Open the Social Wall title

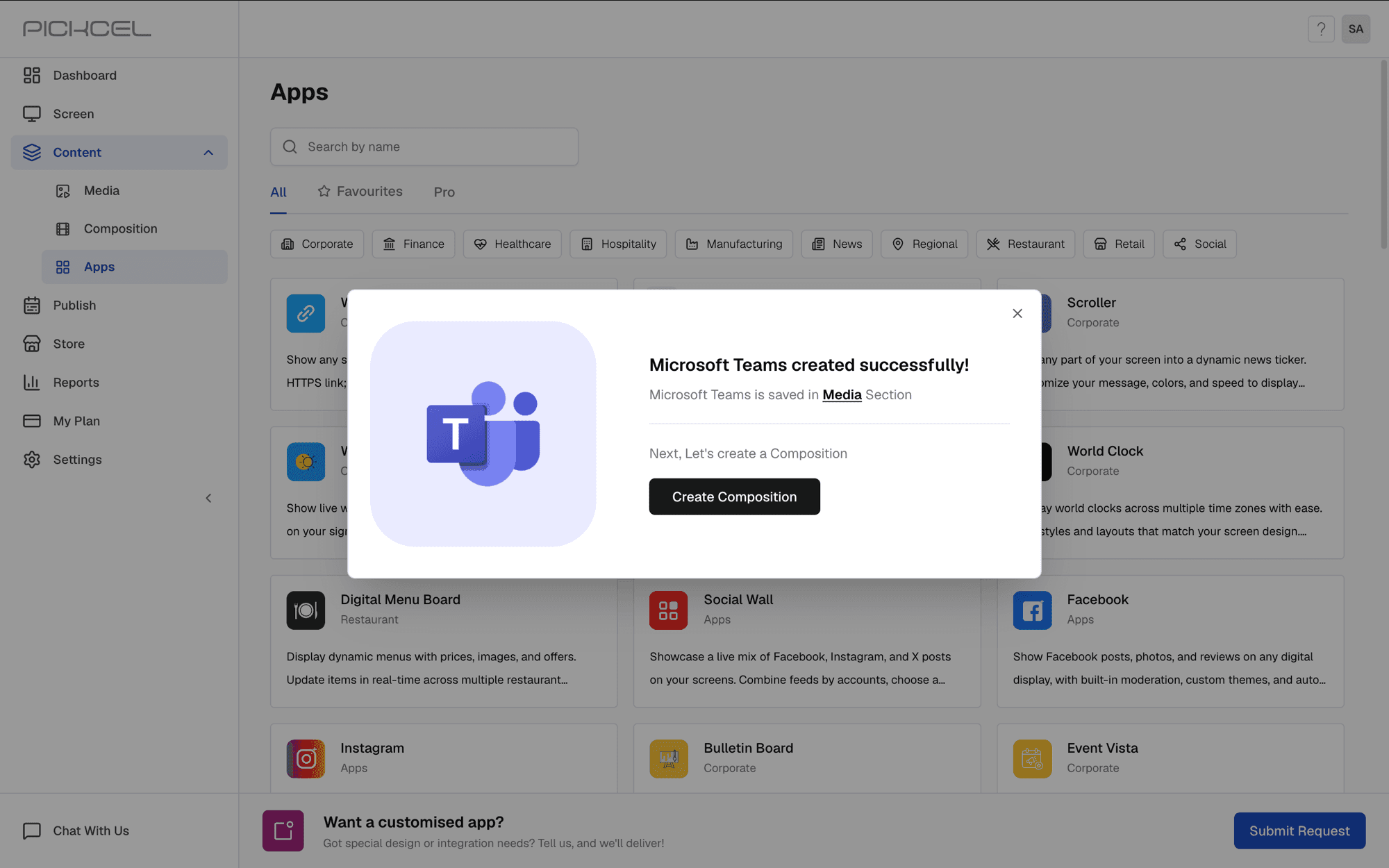pyautogui.click(x=738, y=599)
